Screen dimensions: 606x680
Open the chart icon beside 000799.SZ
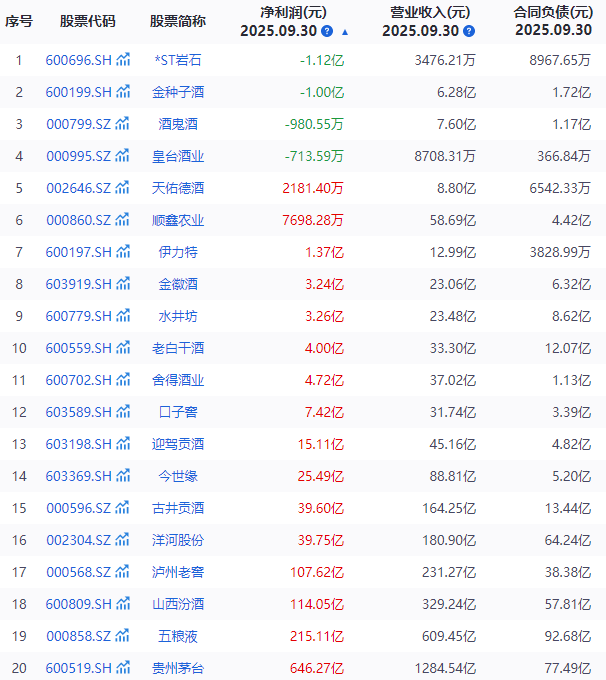pyautogui.click(x=122, y=124)
